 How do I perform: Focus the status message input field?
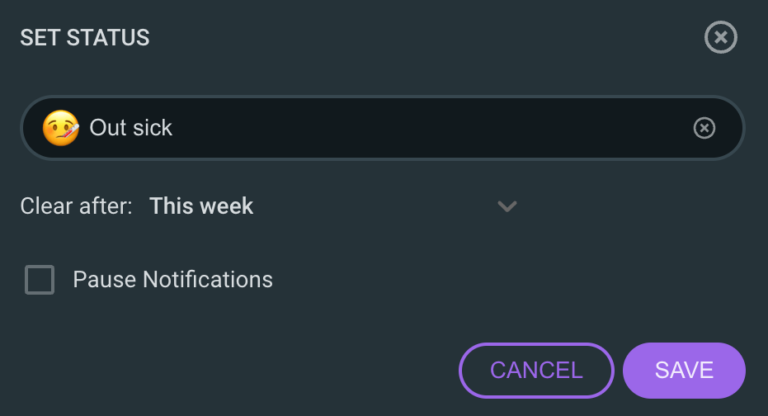click(x=400, y=128)
